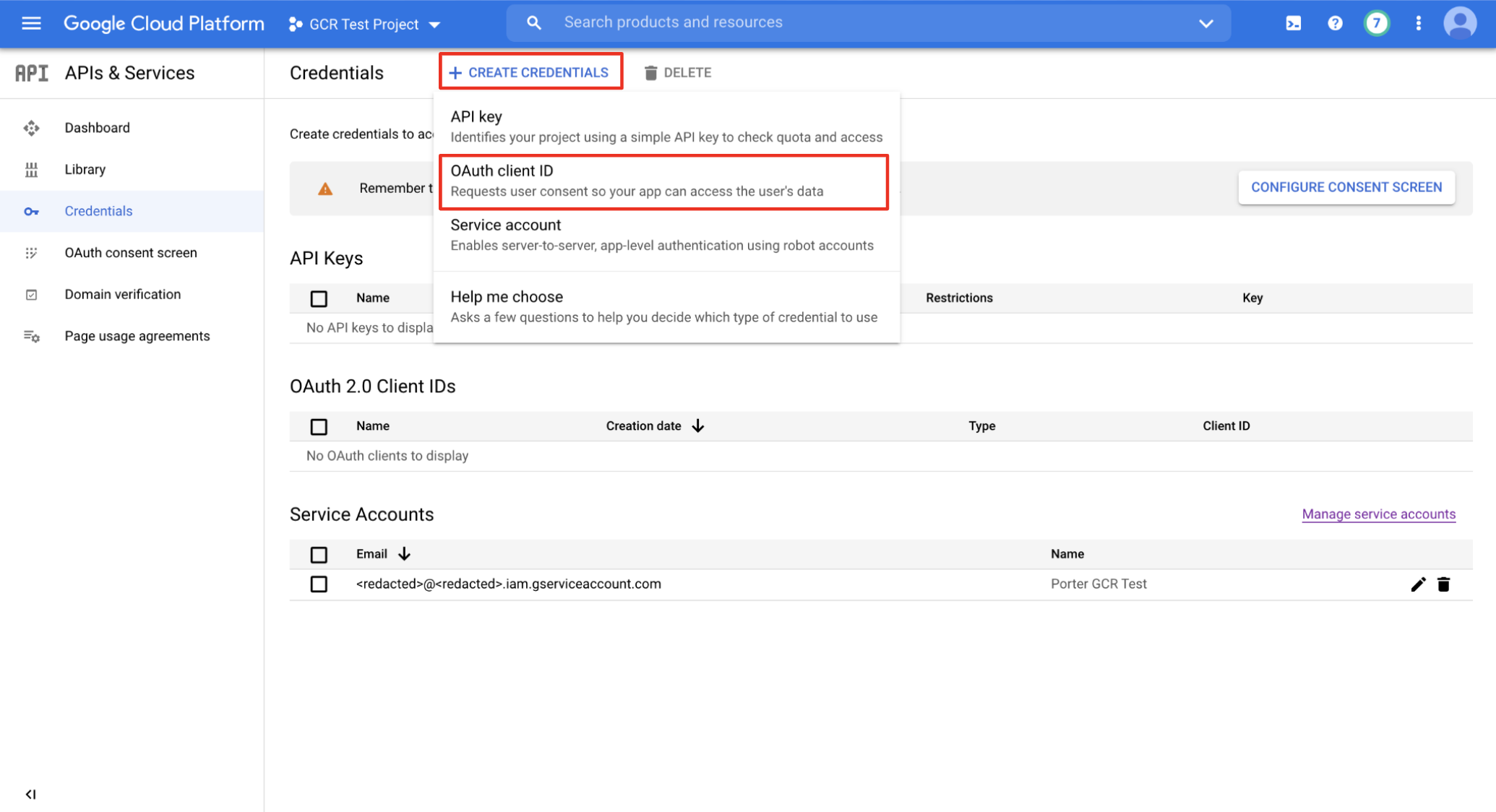Image resolution: width=1496 pixels, height=812 pixels.
Task: Click the Name header in OAuth 2.0 Client IDs
Action: [372, 426]
